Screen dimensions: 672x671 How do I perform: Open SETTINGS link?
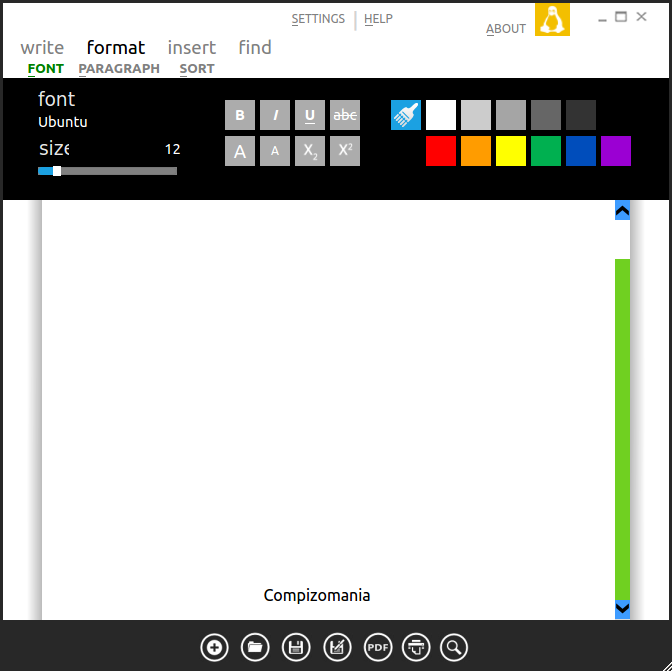[x=318, y=19]
